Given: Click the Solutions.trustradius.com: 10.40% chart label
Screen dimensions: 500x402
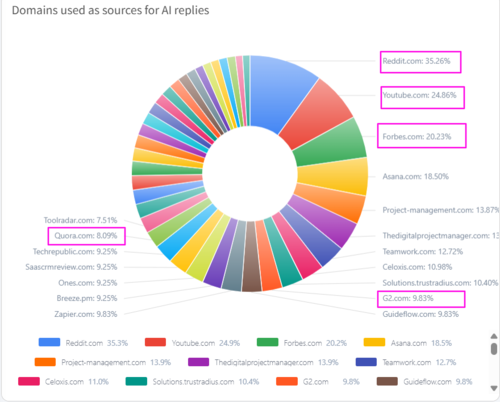Looking at the screenshot, I should [x=440, y=283].
